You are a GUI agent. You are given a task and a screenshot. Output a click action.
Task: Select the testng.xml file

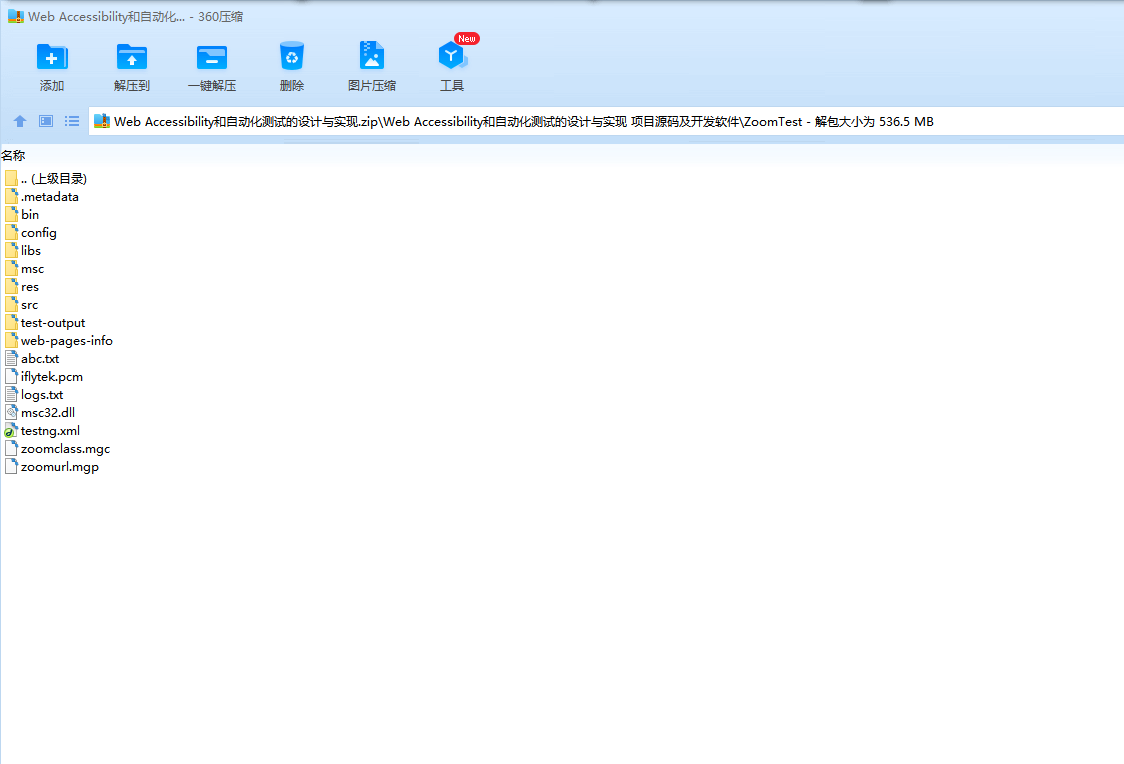click(x=42, y=431)
